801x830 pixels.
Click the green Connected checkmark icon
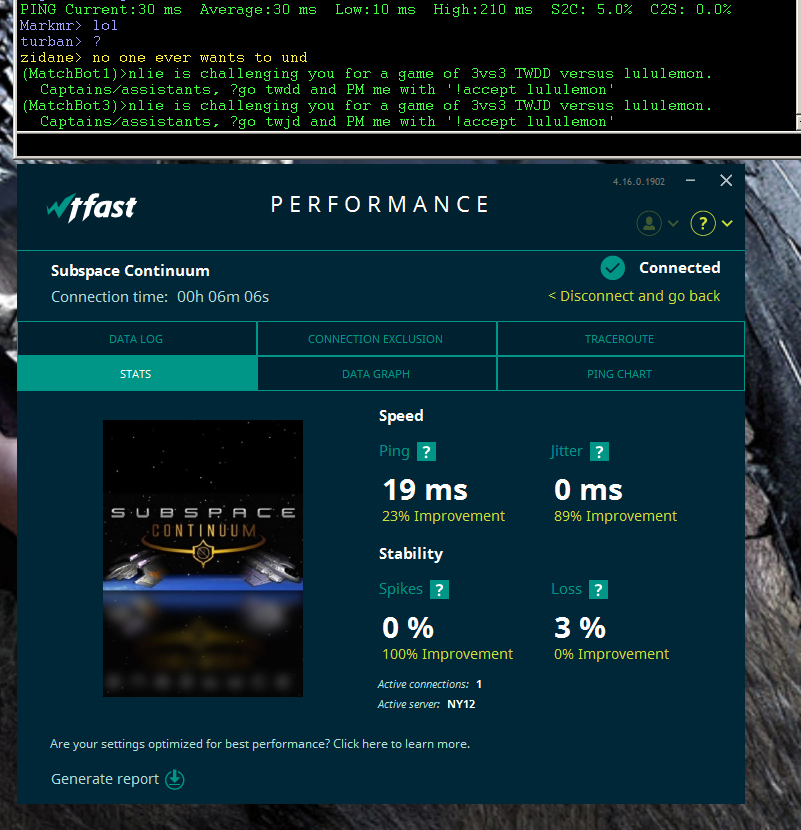[x=613, y=268]
